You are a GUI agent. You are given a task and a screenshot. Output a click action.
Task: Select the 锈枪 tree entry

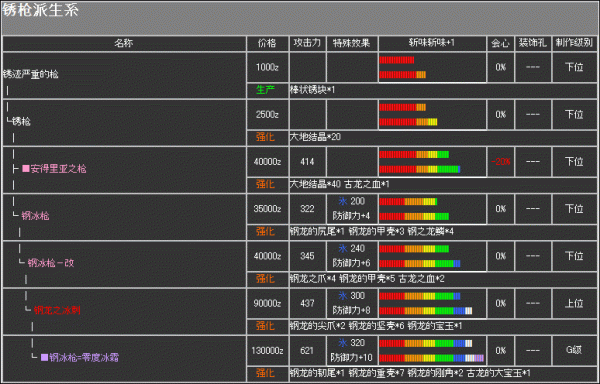(21, 121)
